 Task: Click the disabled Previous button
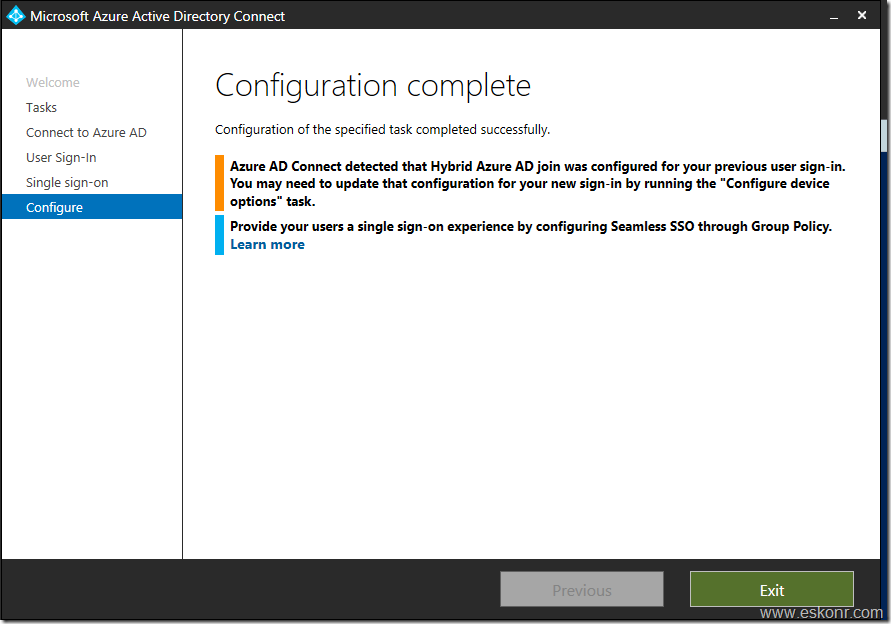(x=582, y=590)
